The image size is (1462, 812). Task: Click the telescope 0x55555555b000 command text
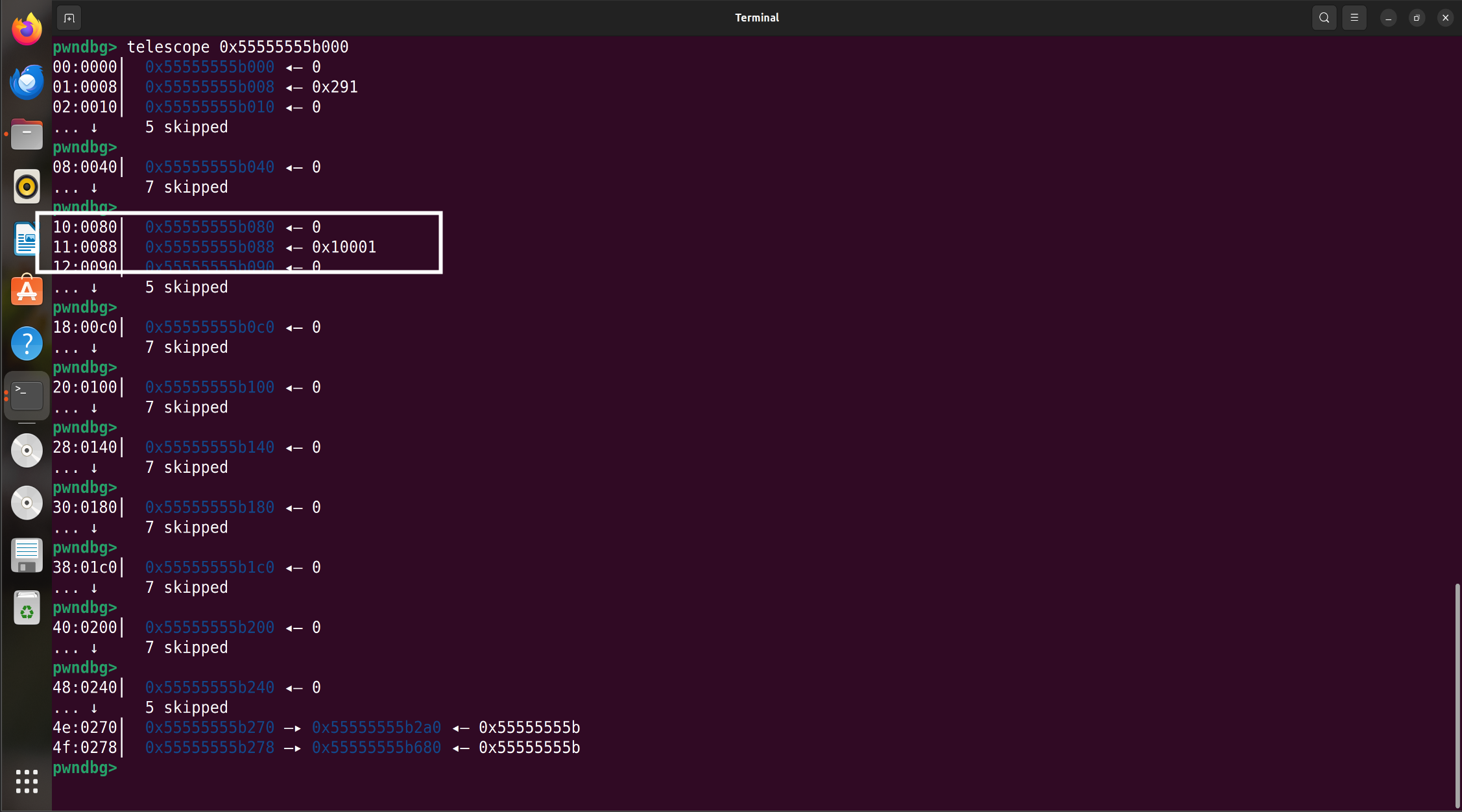pyautogui.click(x=237, y=47)
